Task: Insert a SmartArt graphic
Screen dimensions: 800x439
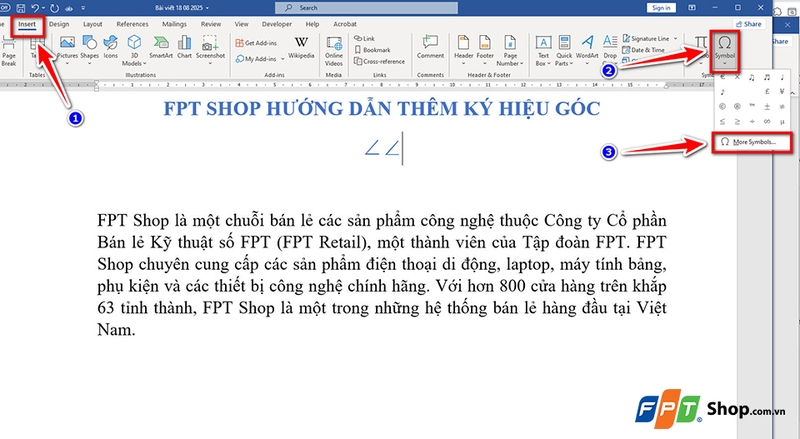Action: pyautogui.click(x=161, y=48)
